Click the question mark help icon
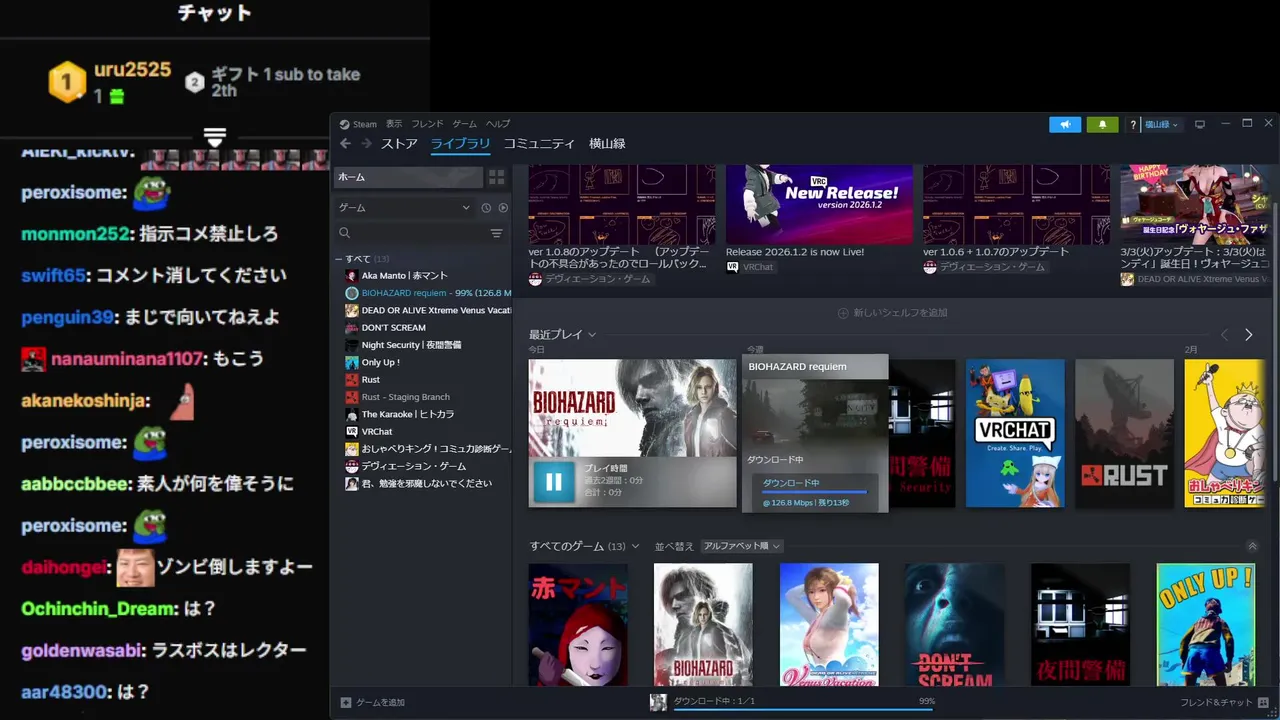The height and width of the screenshot is (720, 1280). click(x=1133, y=125)
